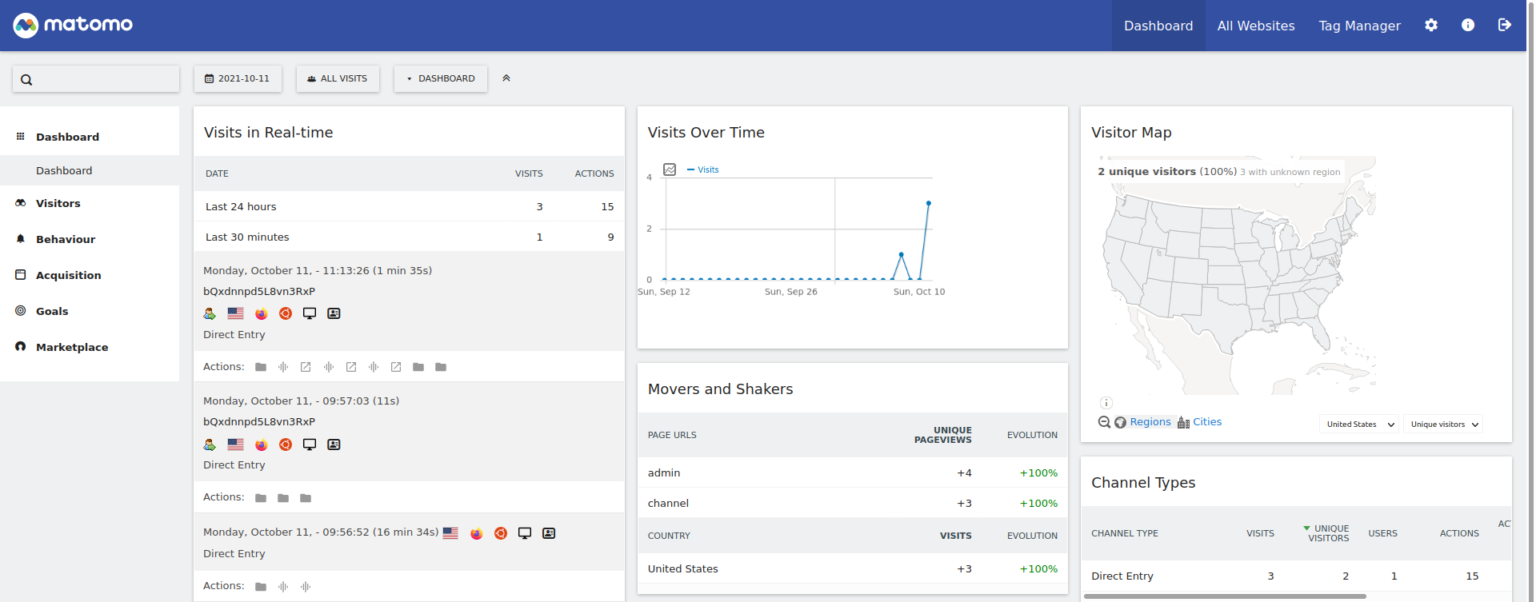Switch Visitor Map to Regions view
The width and height of the screenshot is (1536, 602).
click(x=1150, y=421)
